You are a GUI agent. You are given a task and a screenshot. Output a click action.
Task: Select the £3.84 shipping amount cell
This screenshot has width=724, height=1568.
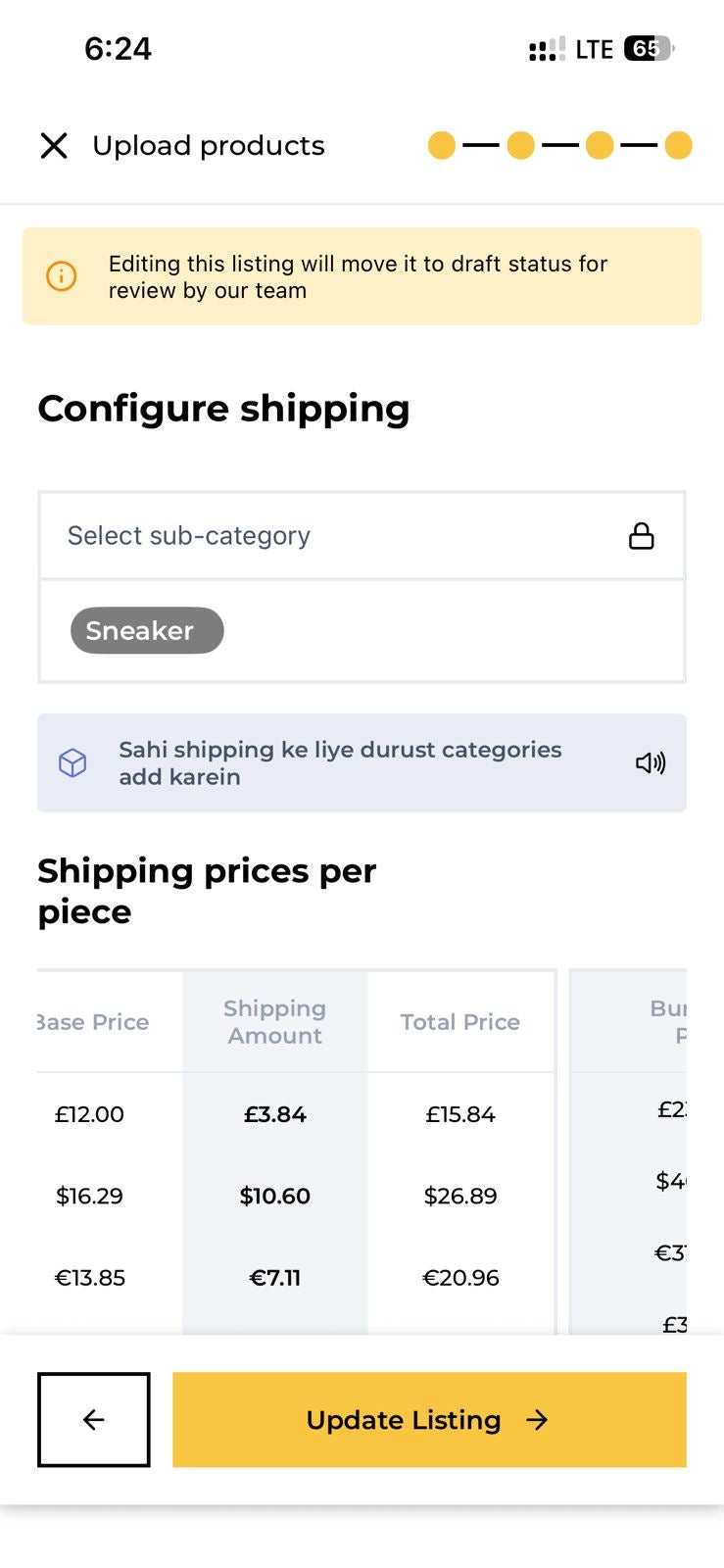275,1114
